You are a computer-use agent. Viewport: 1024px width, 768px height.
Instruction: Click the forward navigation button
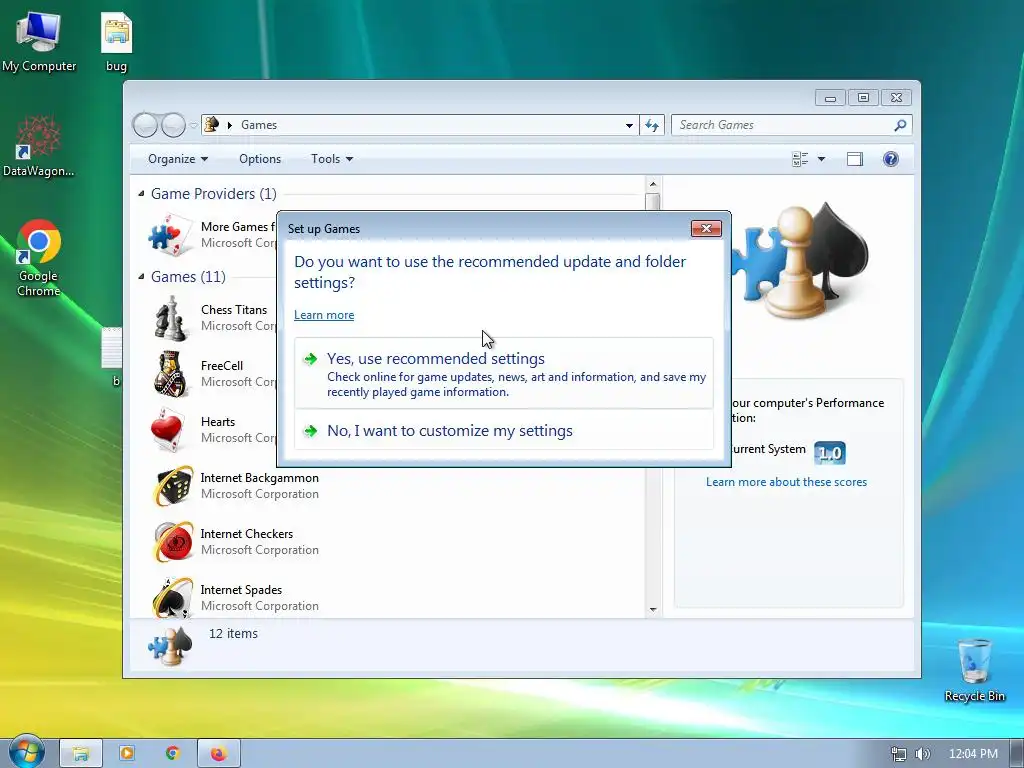pyautogui.click(x=173, y=125)
